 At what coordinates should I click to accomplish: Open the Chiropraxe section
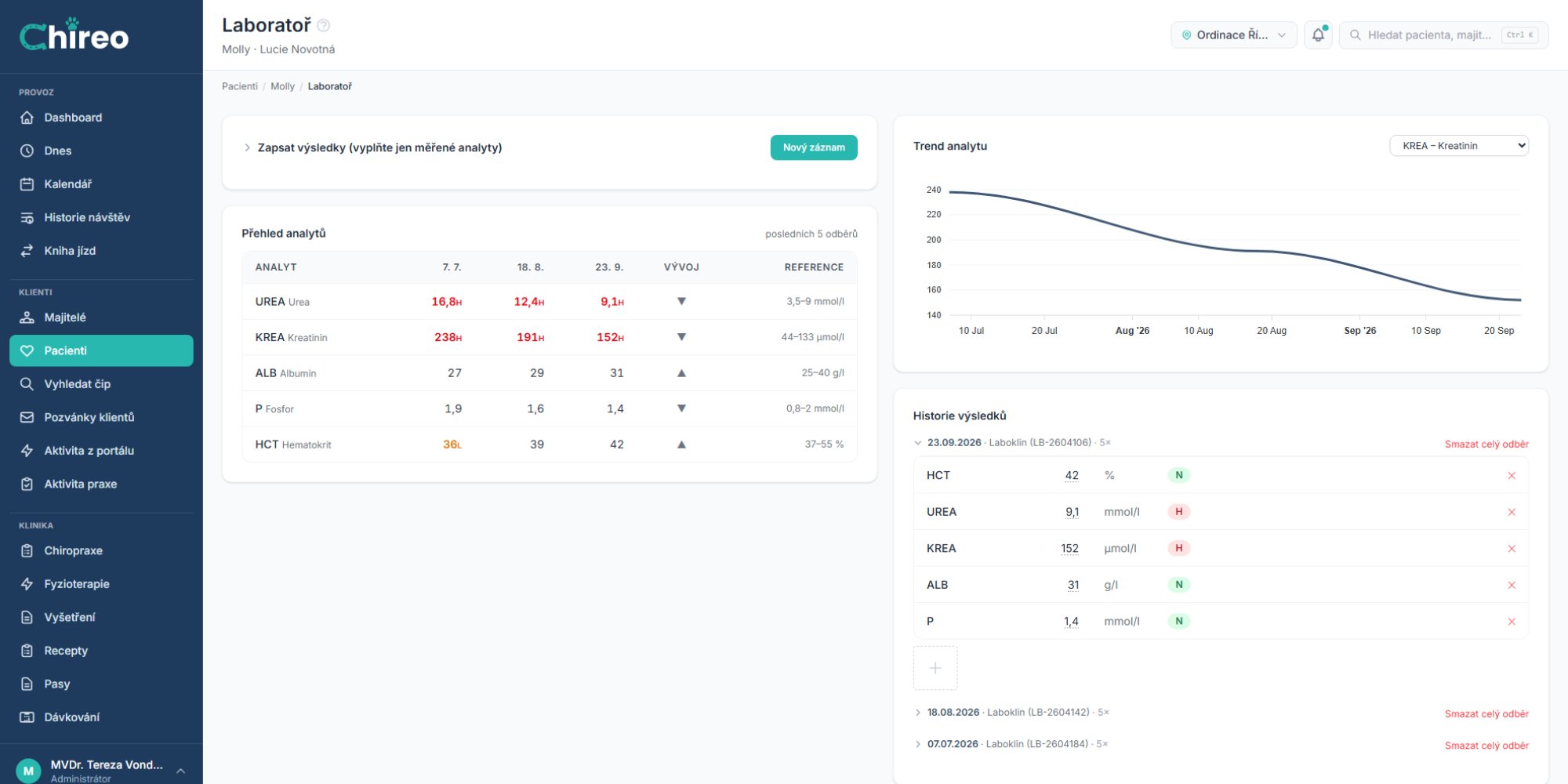point(101,550)
